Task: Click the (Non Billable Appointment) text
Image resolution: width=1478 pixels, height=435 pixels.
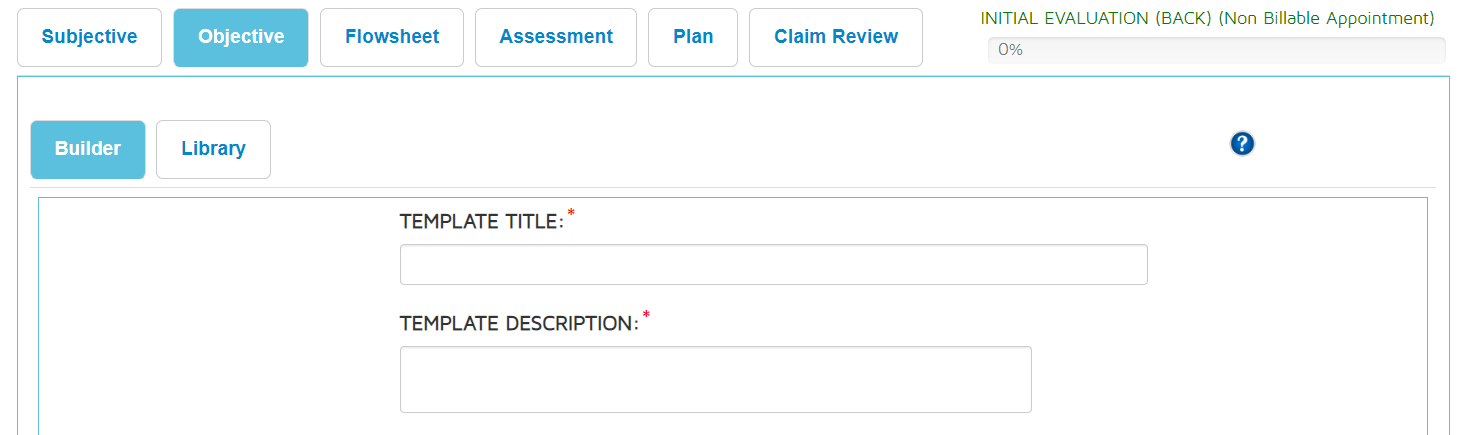Action: coord(1326,19)
